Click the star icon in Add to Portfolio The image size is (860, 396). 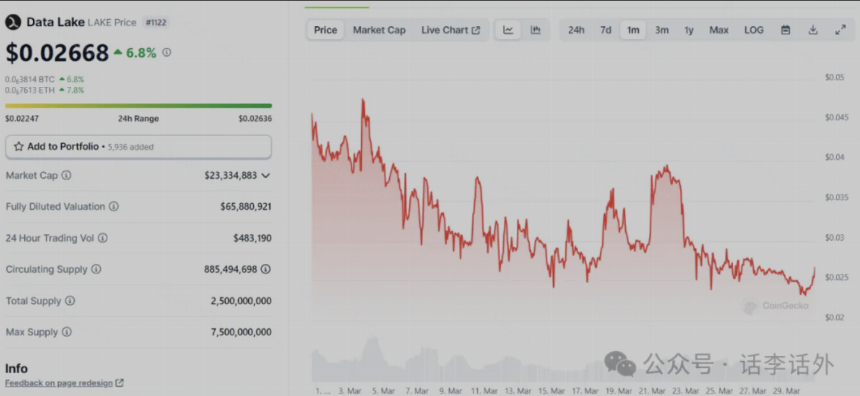coord(19,146)
